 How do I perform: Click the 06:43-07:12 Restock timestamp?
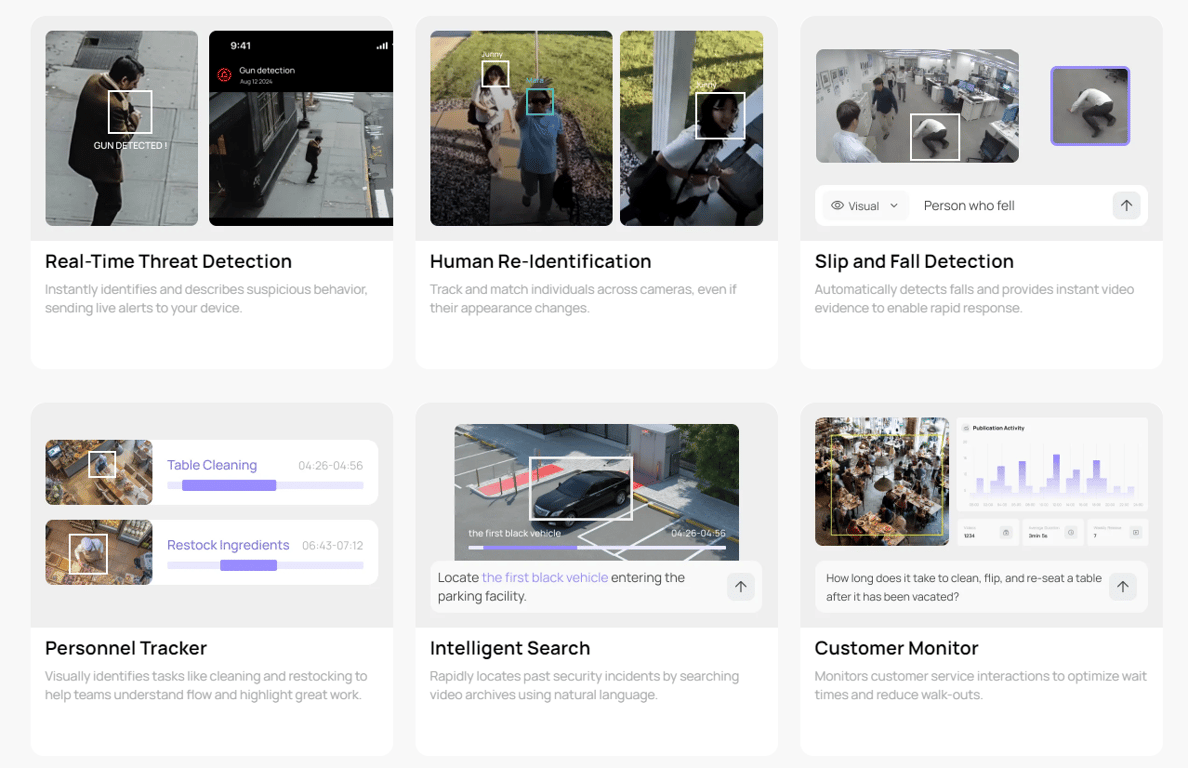click(333, 545)
